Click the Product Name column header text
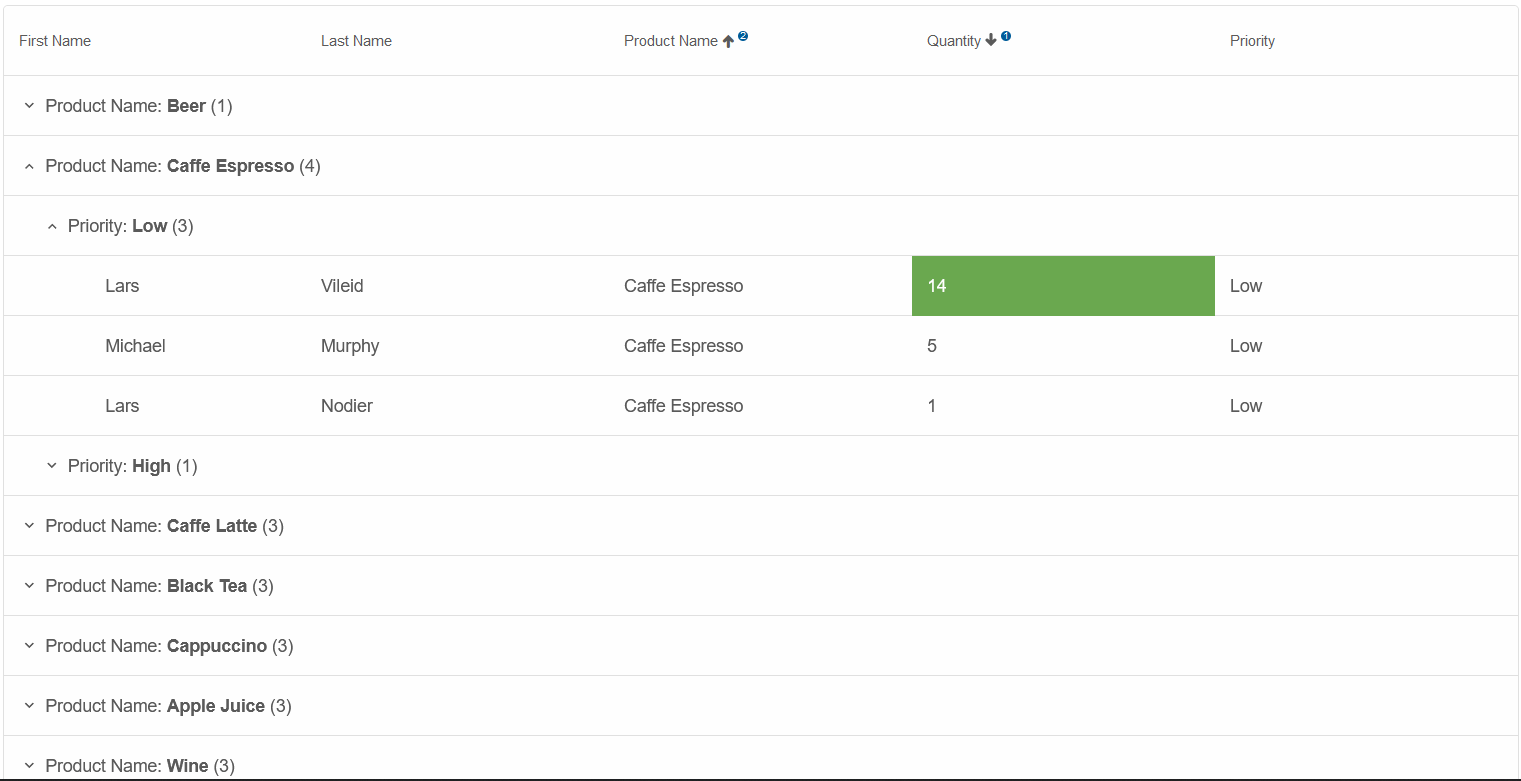 pyautogui.click(x=670, y=41)
